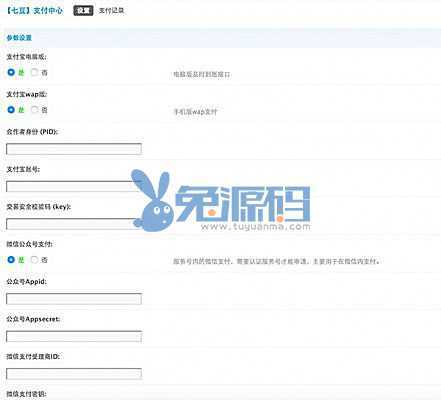Image resolution: width=441 pixels, height=400 pixels.
Task: Click into the 支付宝账号 text box
Action: point(74,186)
